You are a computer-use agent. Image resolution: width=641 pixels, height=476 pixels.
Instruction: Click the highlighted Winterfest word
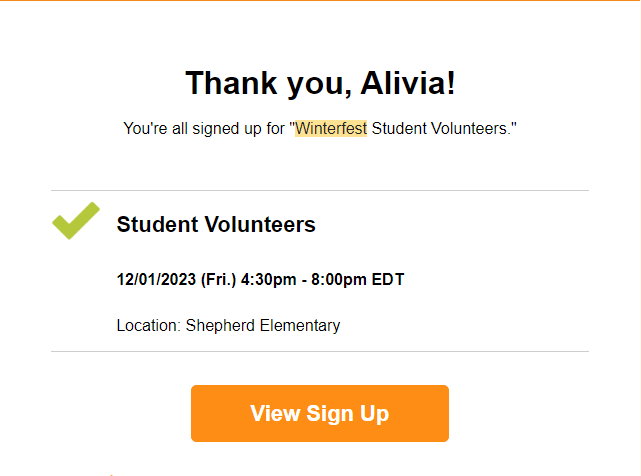(331, 129)
